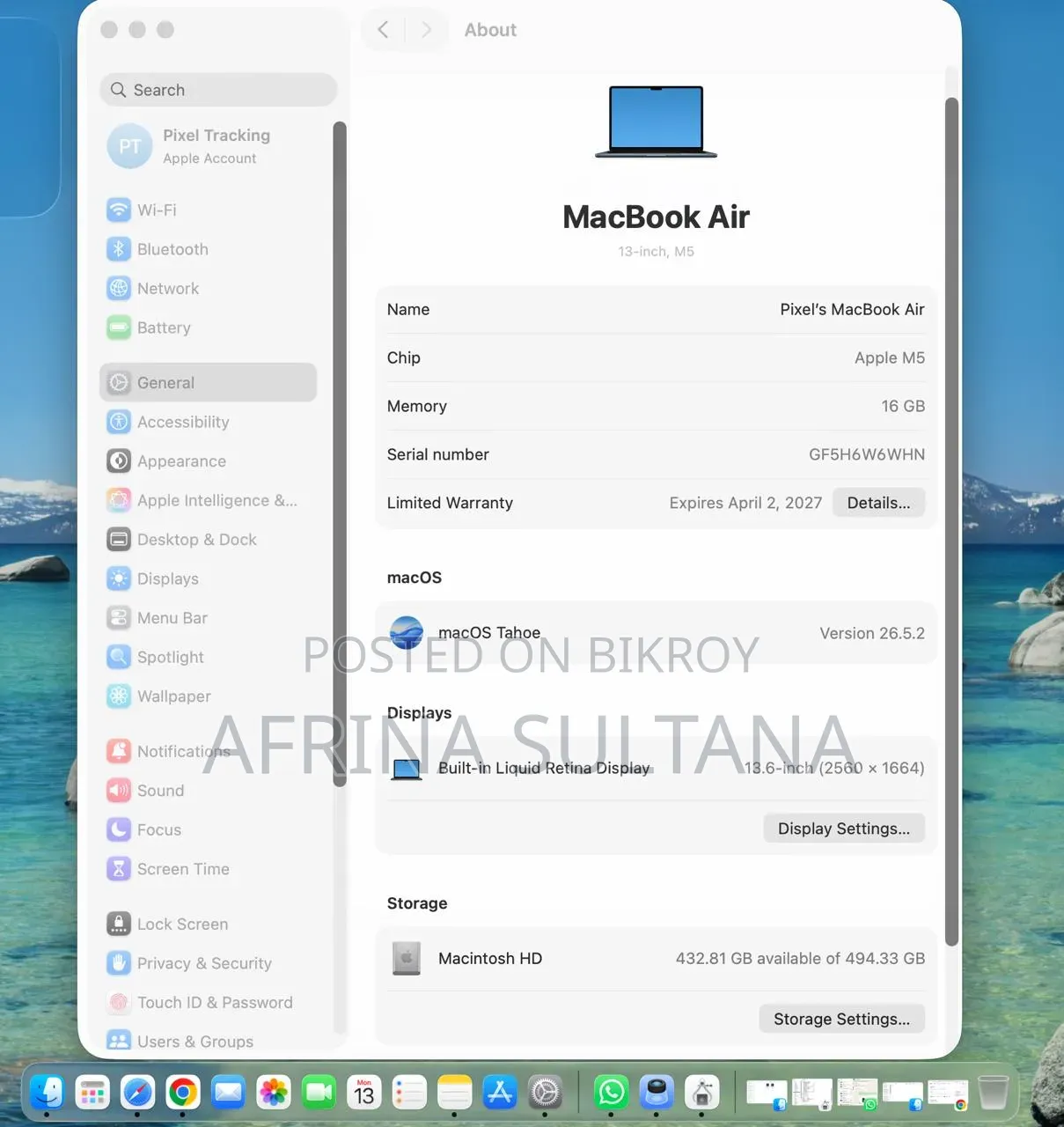The height and width of the screenshot is (1127, 1064).
Task: Open Touch ID & Password settings
Action: click(x=208, y=1002)
